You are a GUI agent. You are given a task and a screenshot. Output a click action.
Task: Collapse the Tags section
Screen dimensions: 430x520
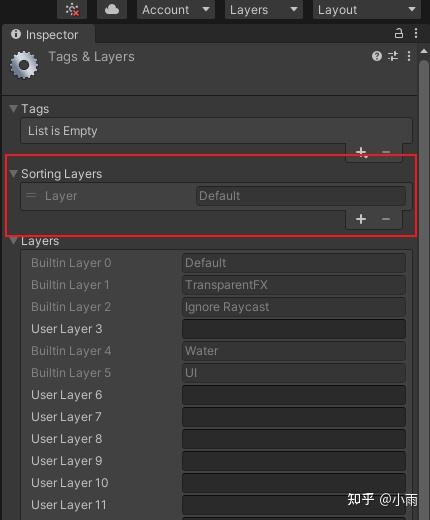(x=13, y=109)
